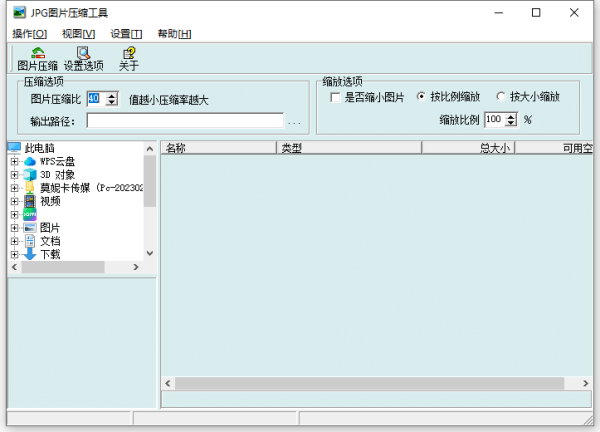This screenshot has height=432, width=600.
Task: Select the 下载 tree label
Action: [50, 254]
